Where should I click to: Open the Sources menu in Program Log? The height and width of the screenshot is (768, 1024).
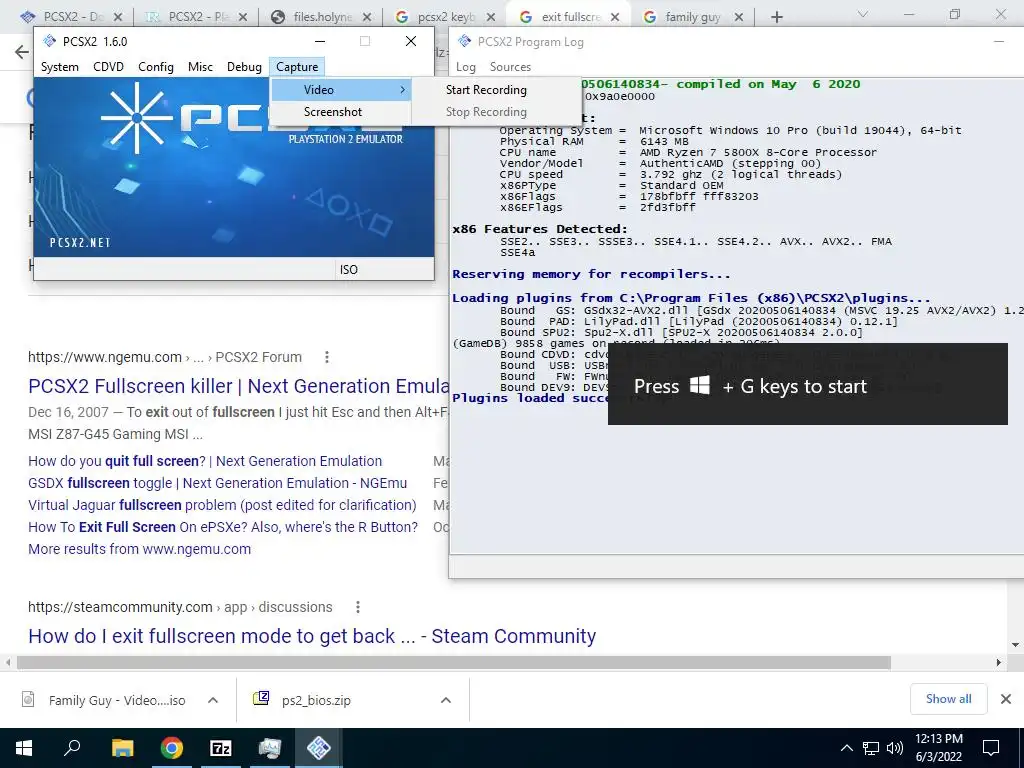point(510,67)
